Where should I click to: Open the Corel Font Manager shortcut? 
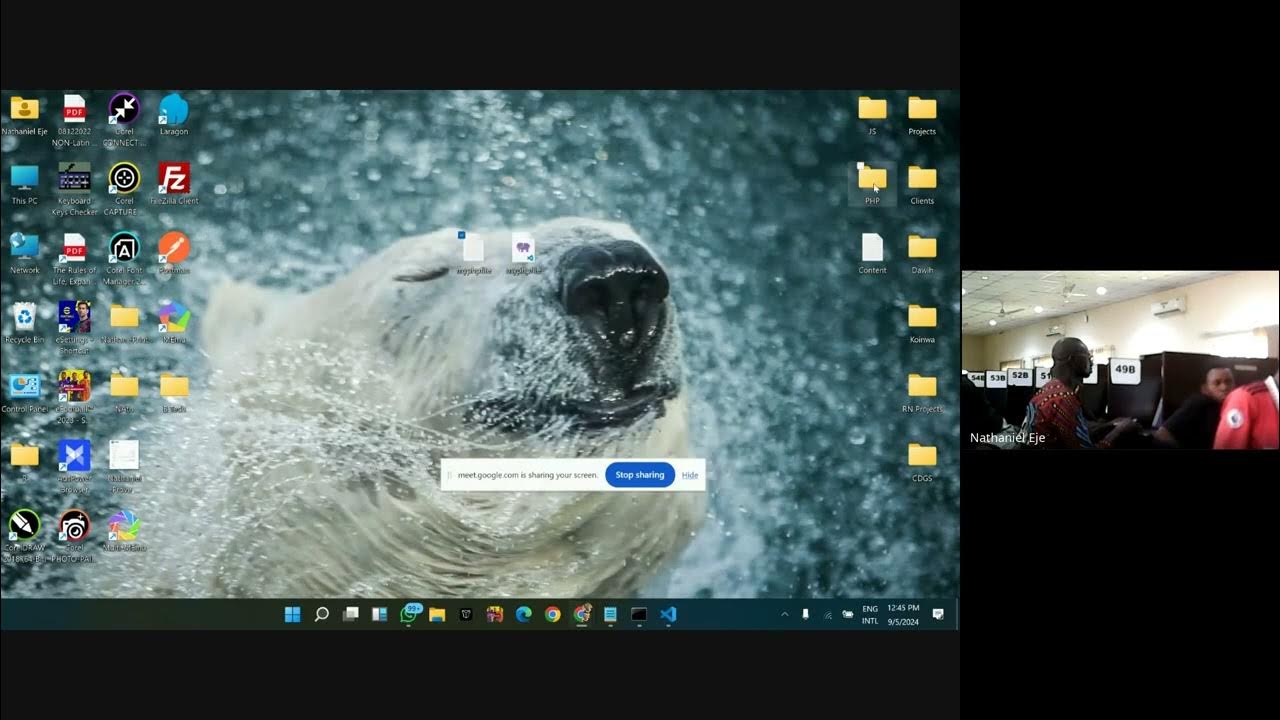[124, 258]
